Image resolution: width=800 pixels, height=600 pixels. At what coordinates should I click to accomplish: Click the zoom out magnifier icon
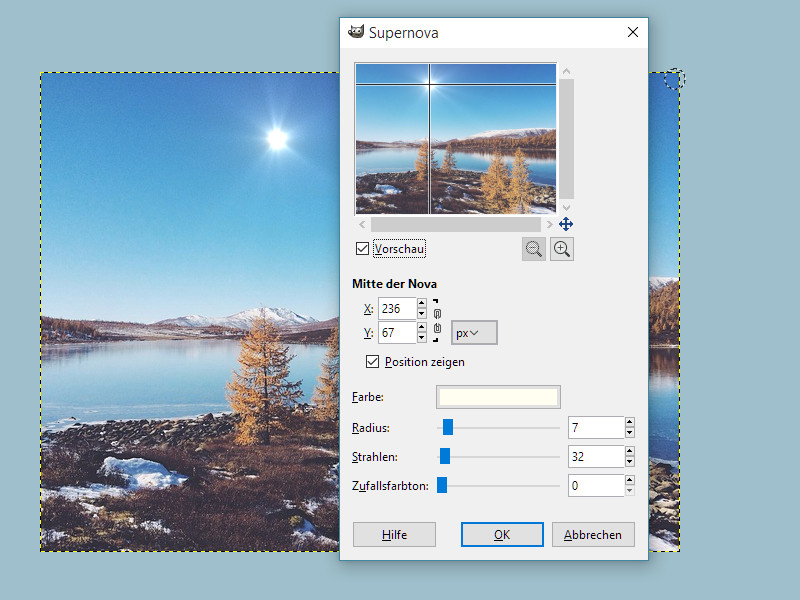534,250
